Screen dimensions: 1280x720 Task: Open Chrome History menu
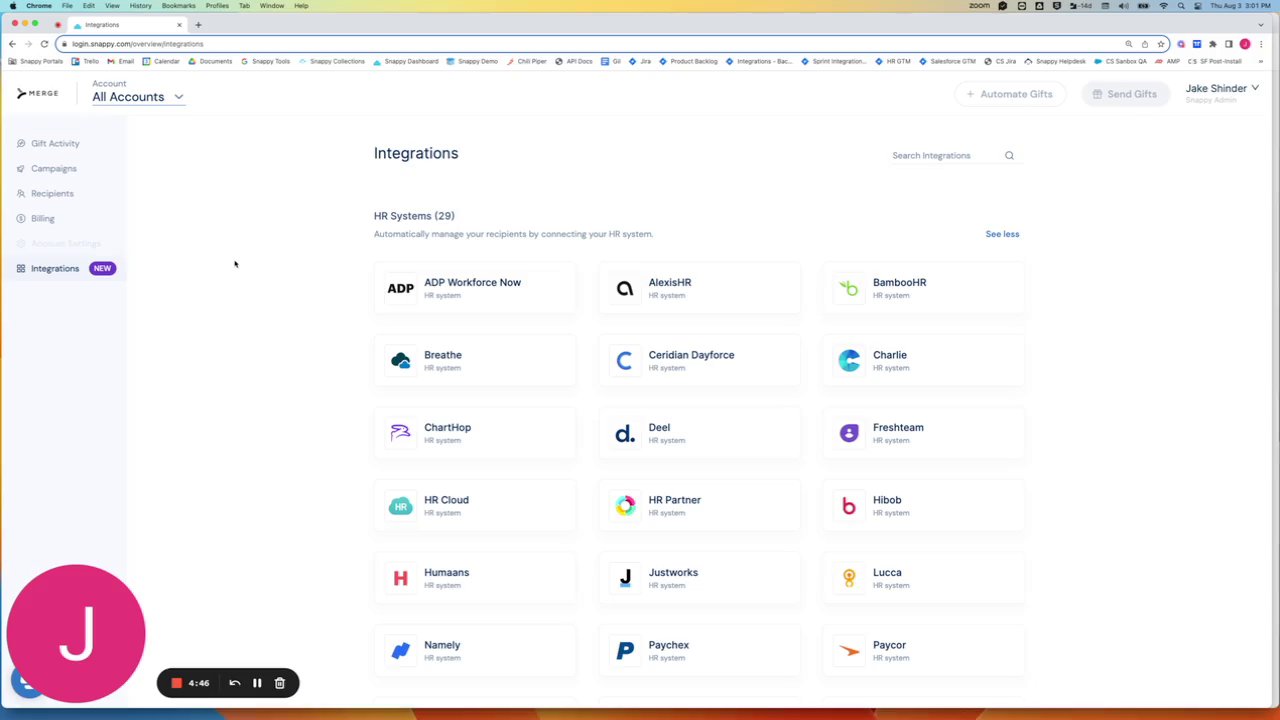140,6
